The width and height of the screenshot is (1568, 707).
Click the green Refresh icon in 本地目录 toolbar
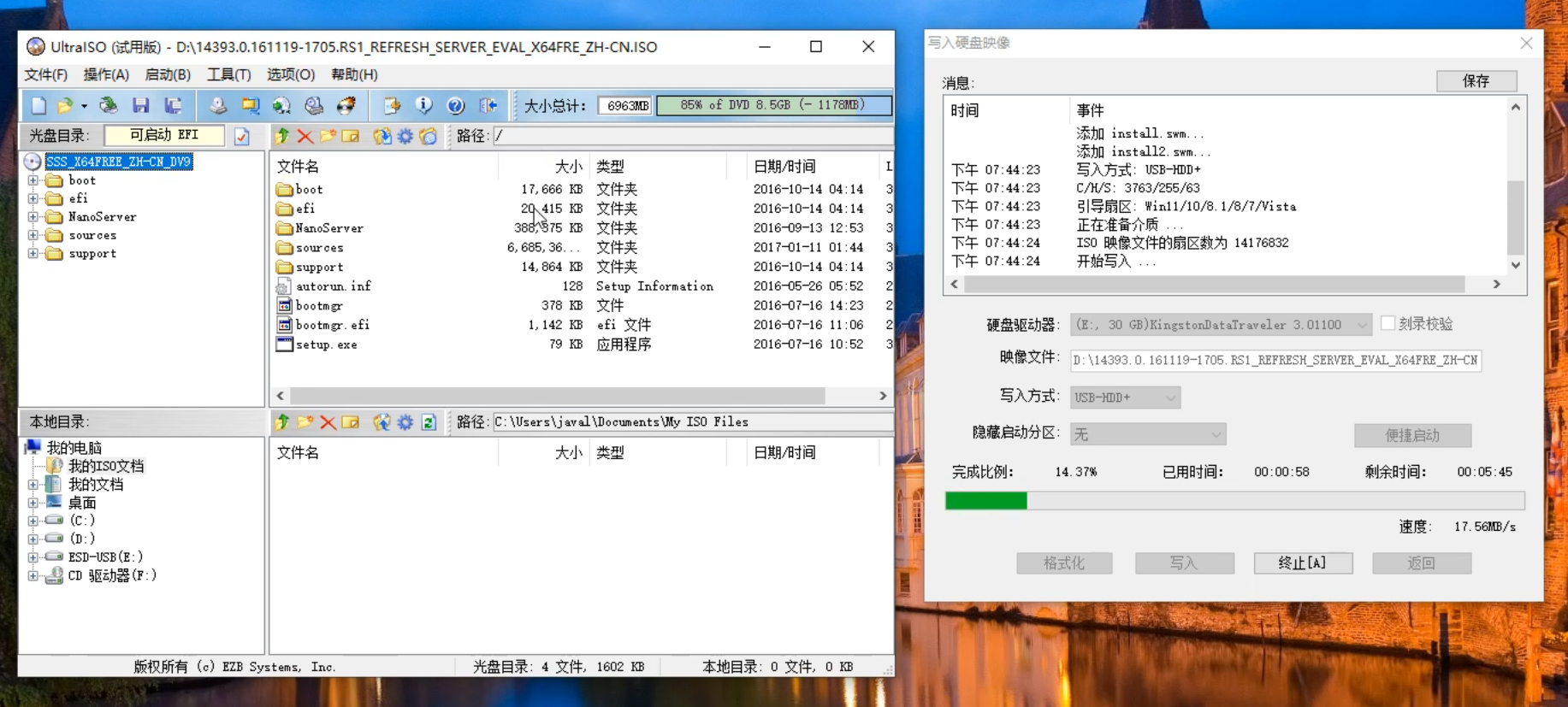coord(429,421)
